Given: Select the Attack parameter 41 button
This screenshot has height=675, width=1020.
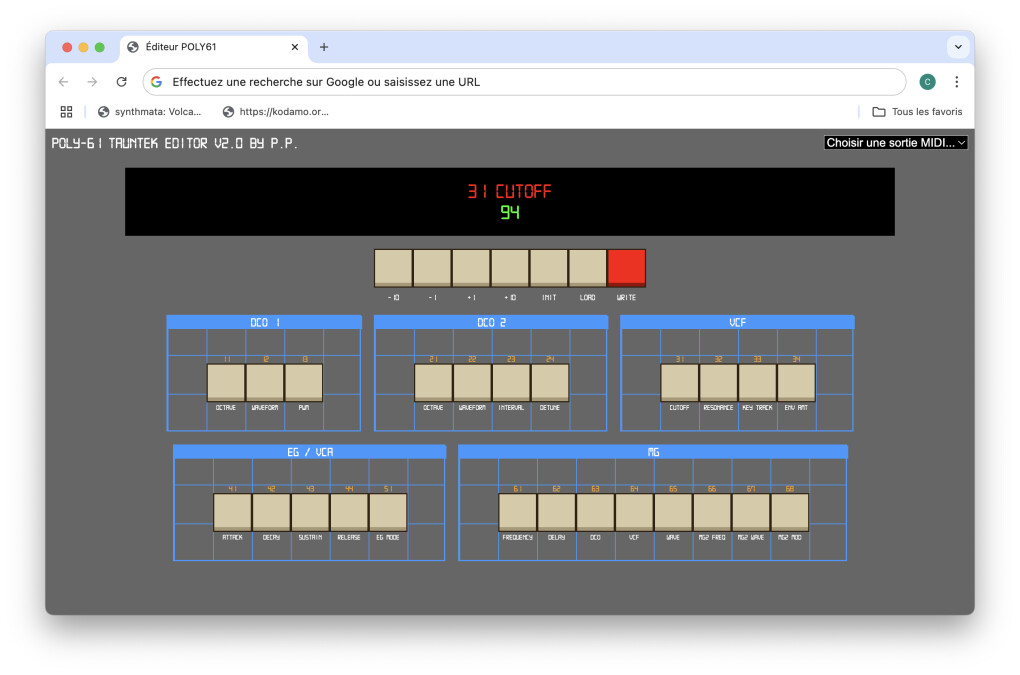Looking at the screenshot, I should click(x=232, y=512).
